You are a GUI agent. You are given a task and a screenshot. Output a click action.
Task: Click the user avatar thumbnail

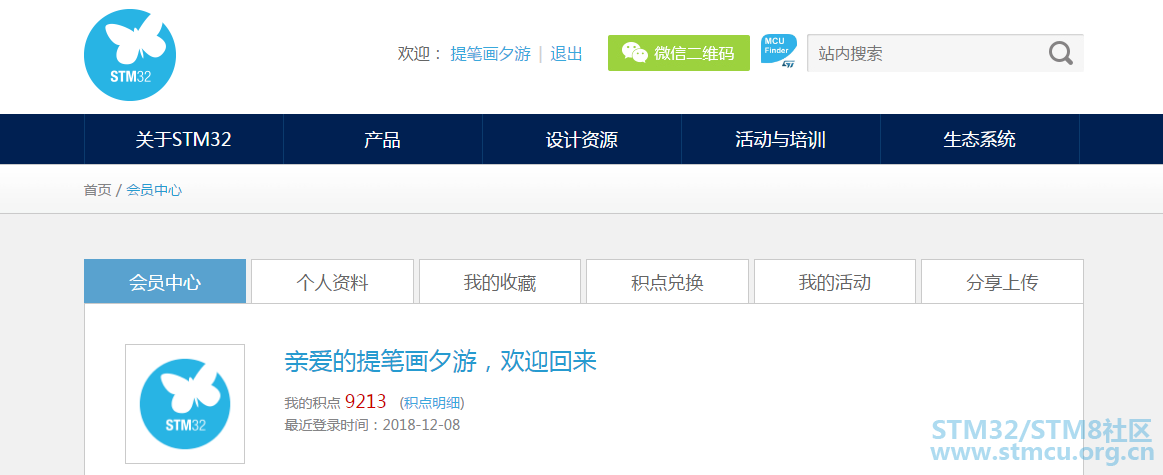pyautogui.click(x=185, y=404)
